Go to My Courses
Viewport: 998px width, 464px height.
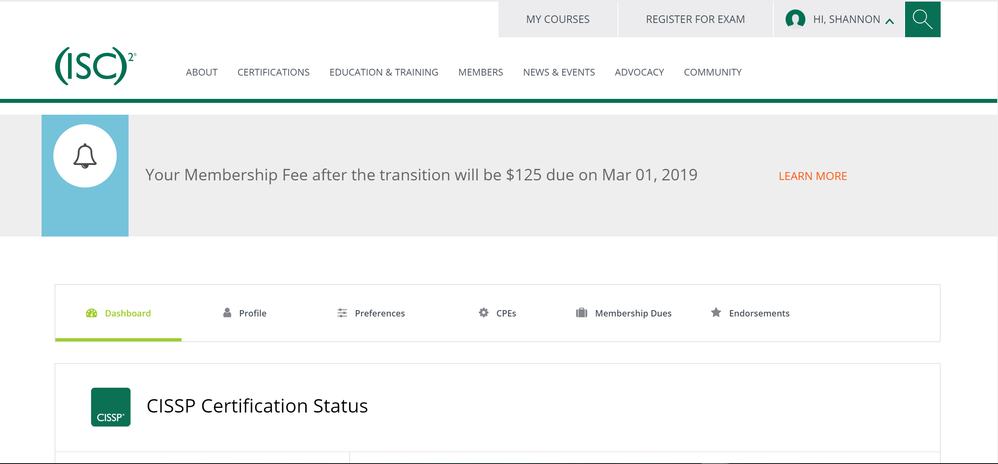click(x=558, y=19)
